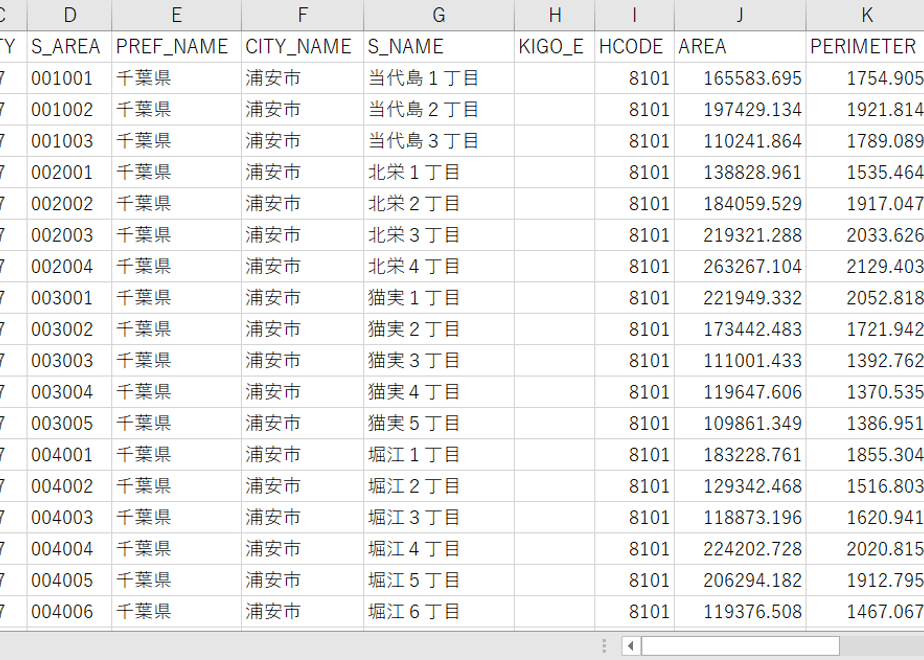Select PERIMETER value 2129.403
Viewport: 924px width, 660px height.
(x=865, y=266)
